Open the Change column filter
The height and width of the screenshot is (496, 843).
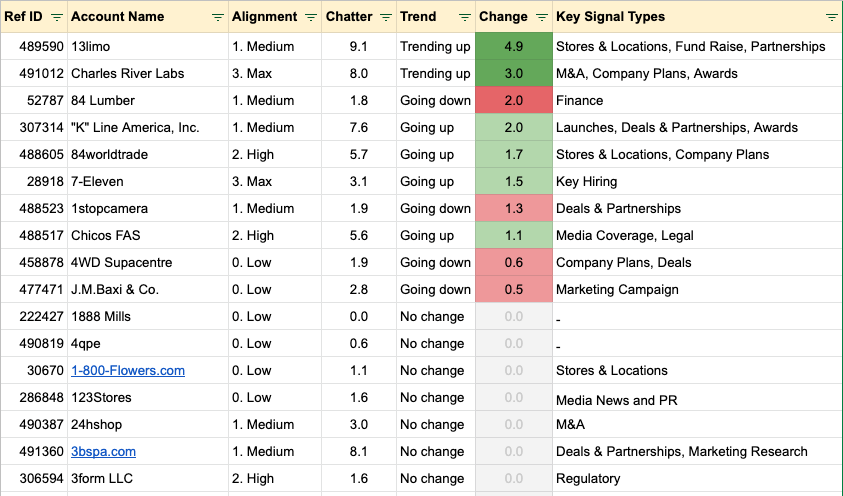[542, 17]
